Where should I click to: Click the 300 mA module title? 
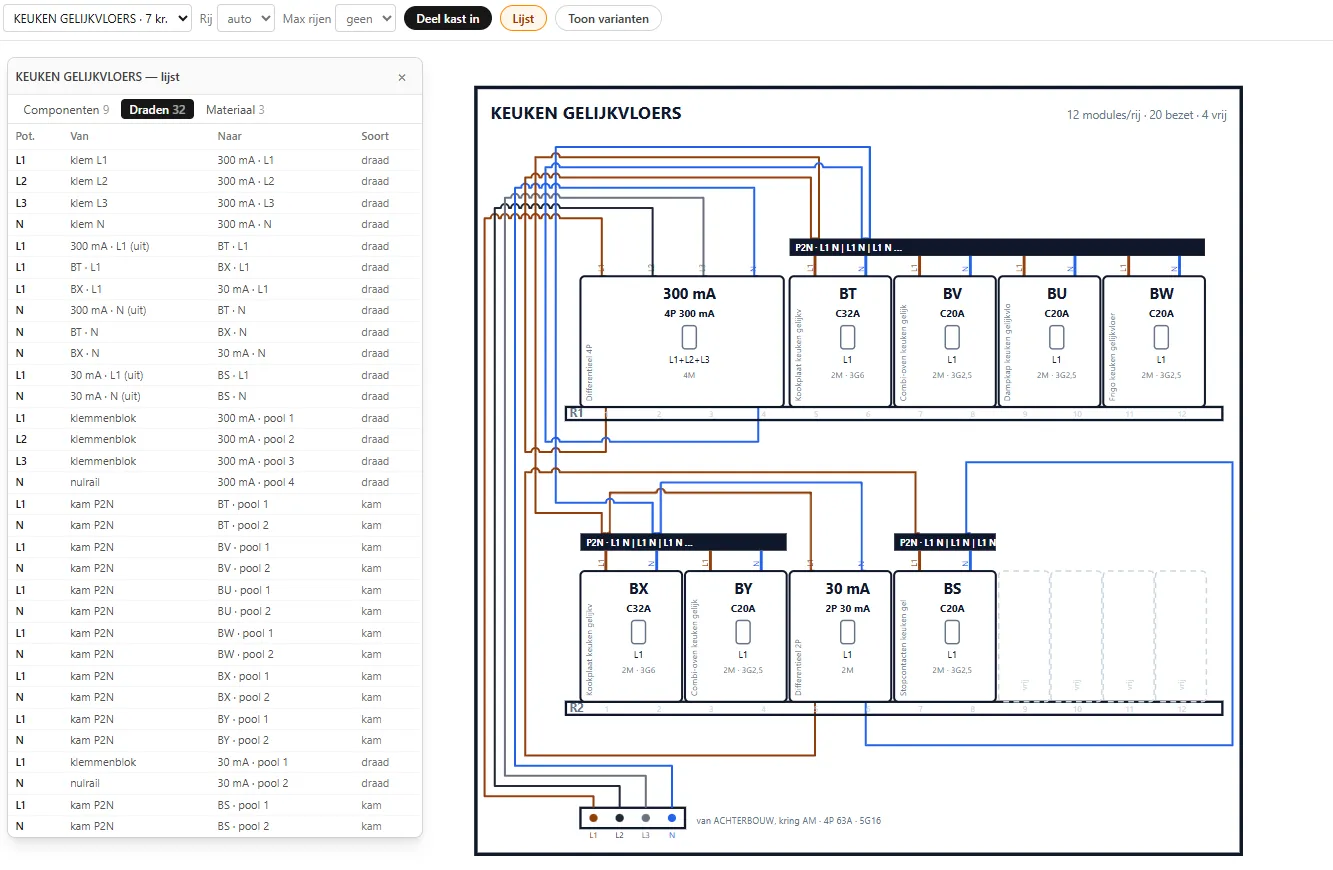pyautogui.click(x=689, y=294)
